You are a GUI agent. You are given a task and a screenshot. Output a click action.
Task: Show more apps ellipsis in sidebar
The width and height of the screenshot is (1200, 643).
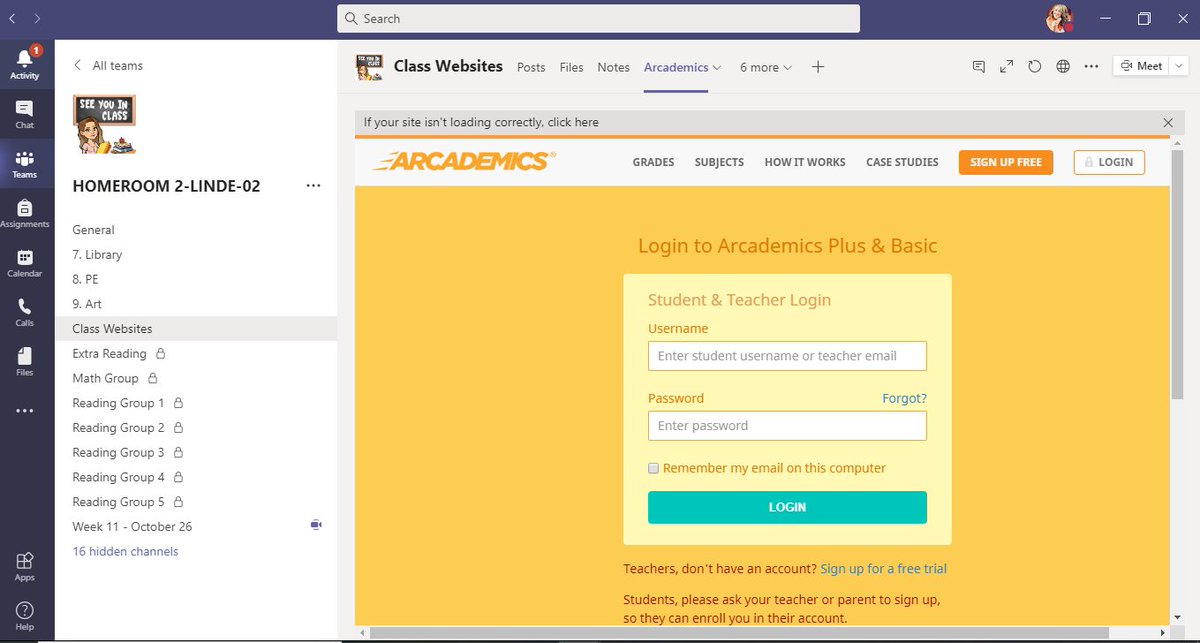25,410
